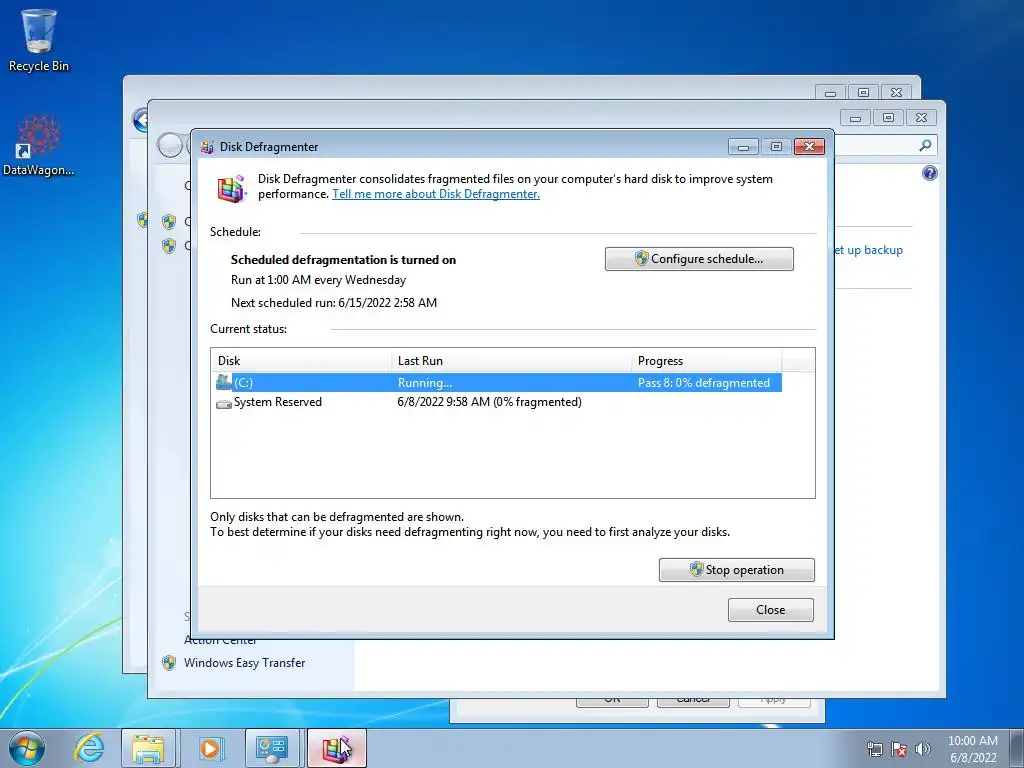
Task: Click the System Reserved drive icon
Action: point(224,403)
